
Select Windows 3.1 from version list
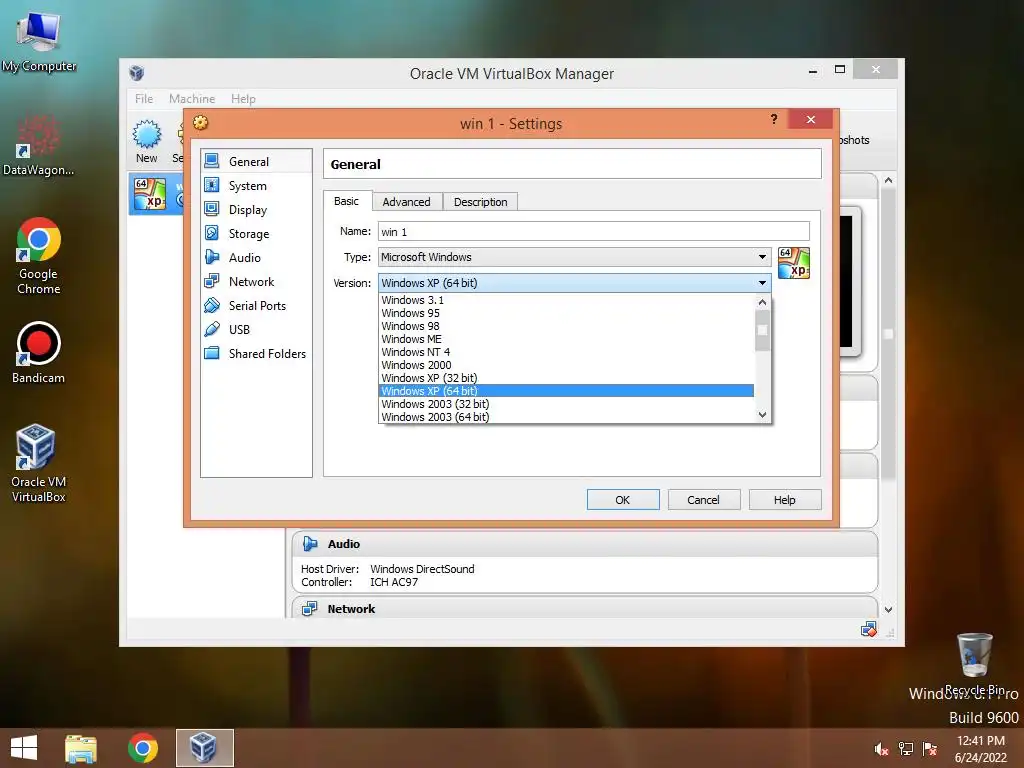pyautogui.click(x=566, y=300)
